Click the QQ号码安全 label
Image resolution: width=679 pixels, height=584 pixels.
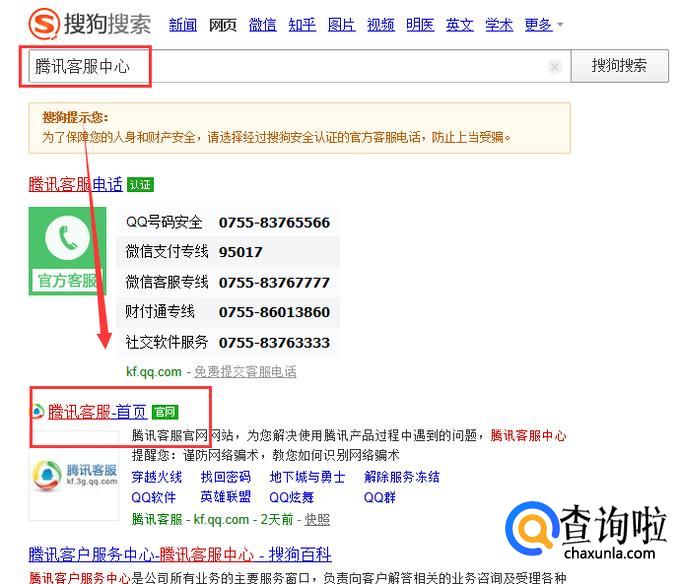coord(164,222)
